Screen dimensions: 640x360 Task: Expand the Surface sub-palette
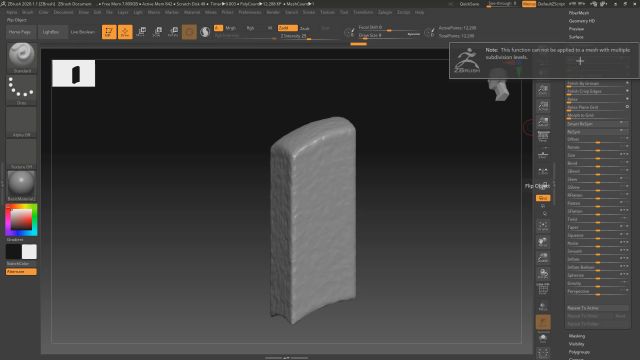click(576, 37)
